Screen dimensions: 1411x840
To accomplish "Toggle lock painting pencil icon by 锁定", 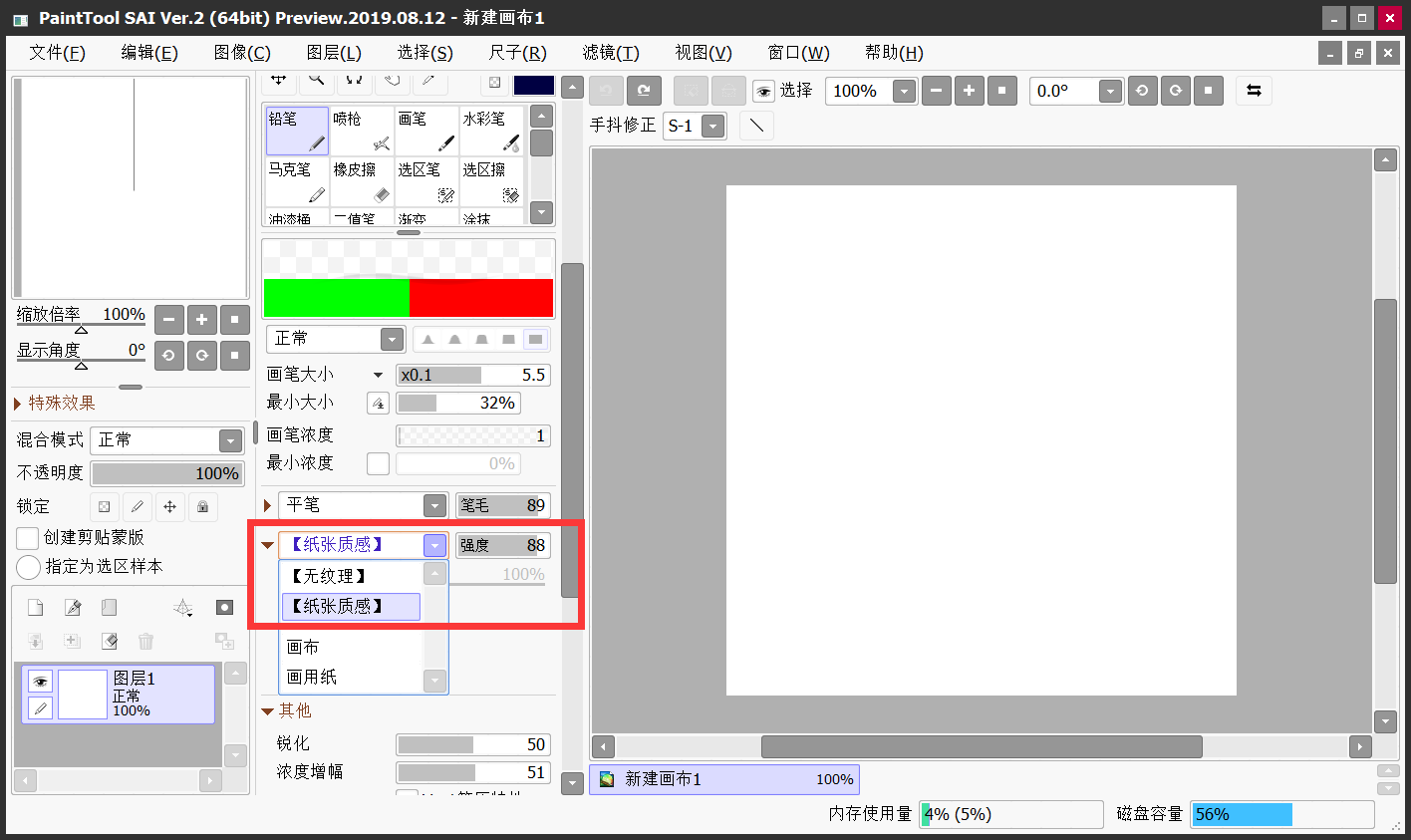I will [x=138, y=506].
